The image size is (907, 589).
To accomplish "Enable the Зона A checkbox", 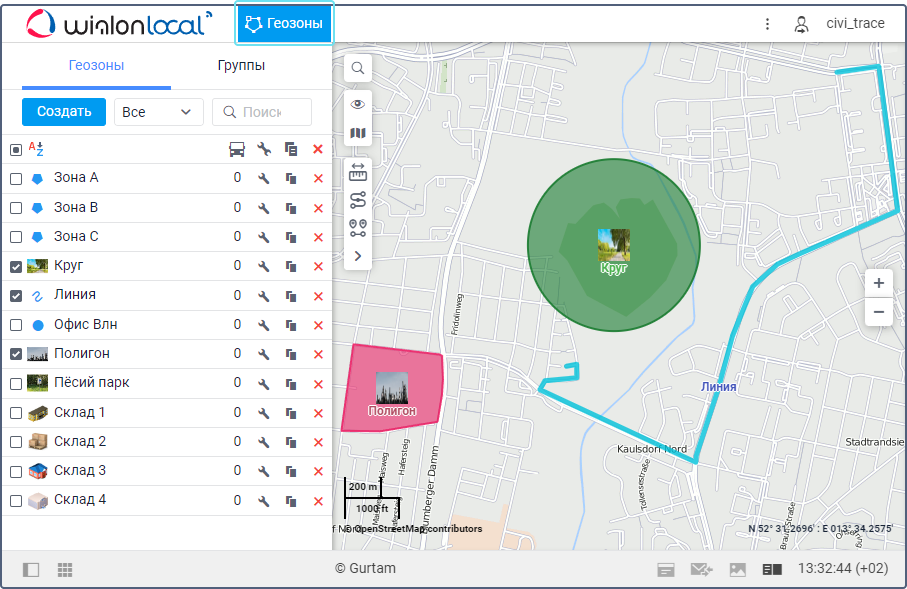I will (x=16, y=179).
